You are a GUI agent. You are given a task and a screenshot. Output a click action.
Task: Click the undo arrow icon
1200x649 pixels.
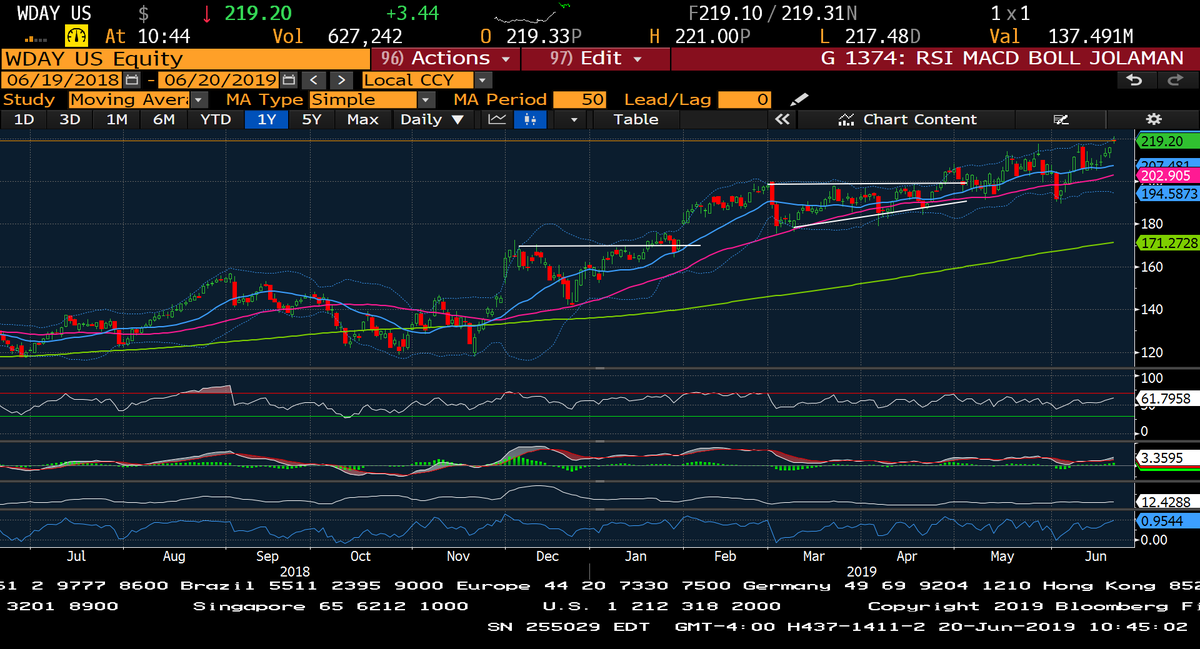coord(1134,79)
